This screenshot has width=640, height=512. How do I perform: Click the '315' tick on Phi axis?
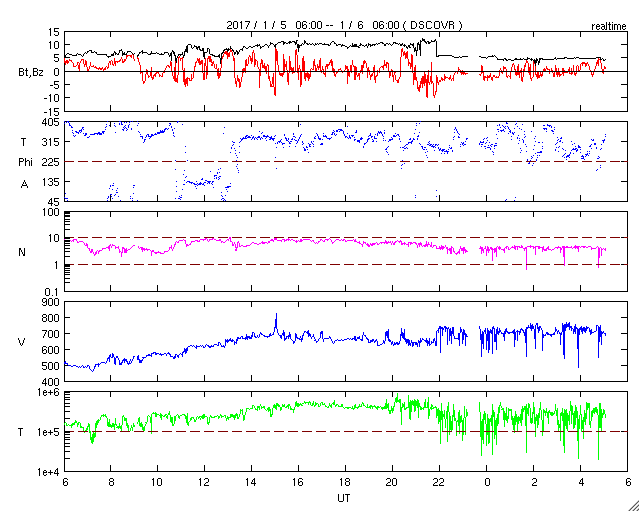51,142
